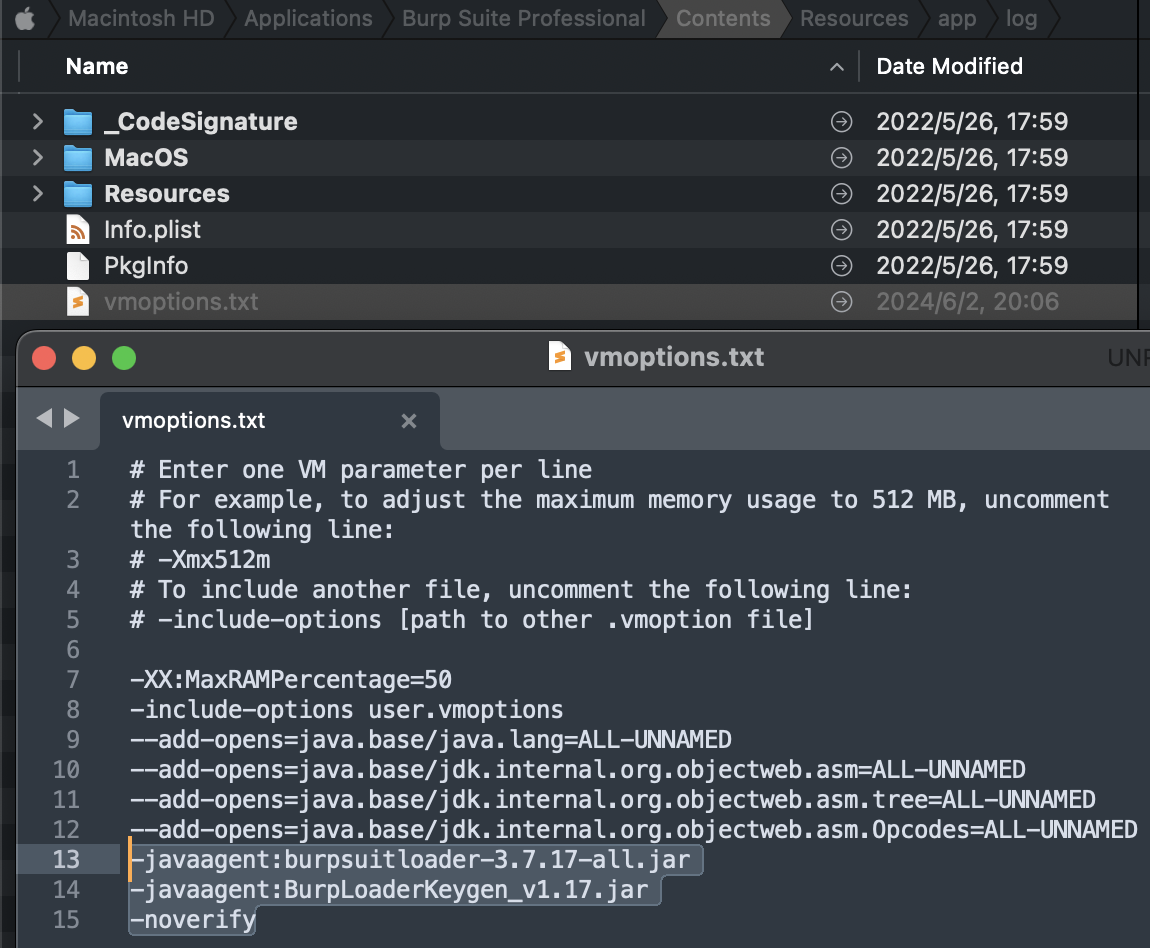Toggle sort direction caret in Name header
The width and height of the screenshot is (1150, 948).
point(836,67)
